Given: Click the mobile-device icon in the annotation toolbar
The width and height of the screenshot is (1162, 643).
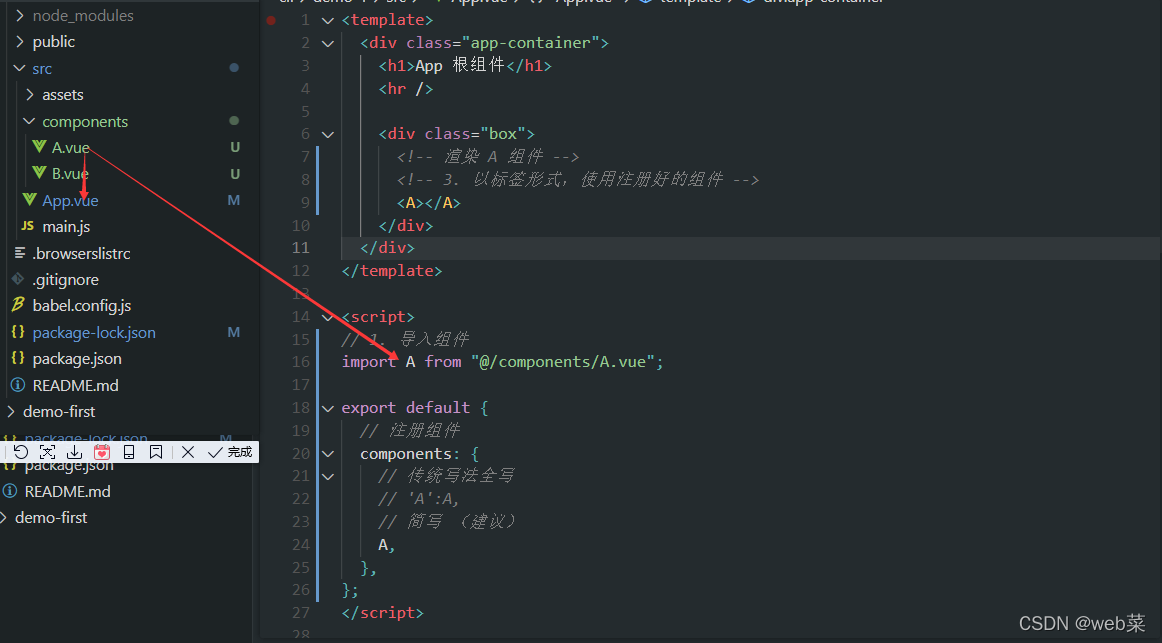Looking at the screenshot, I should click(128, 452).
